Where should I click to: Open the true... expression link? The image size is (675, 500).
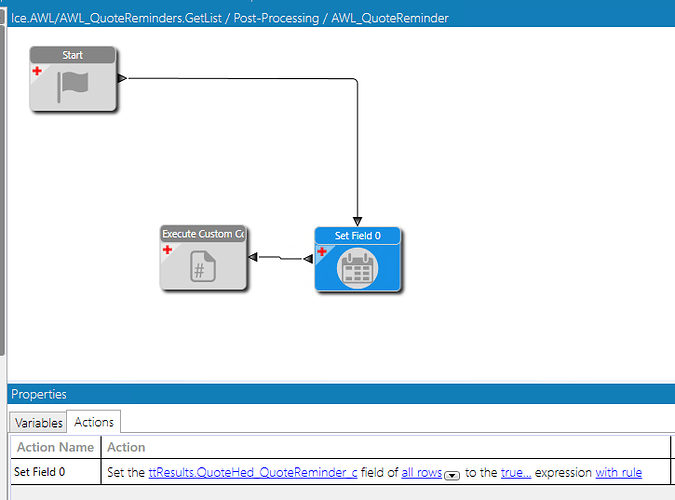click(x=516, y=472)
